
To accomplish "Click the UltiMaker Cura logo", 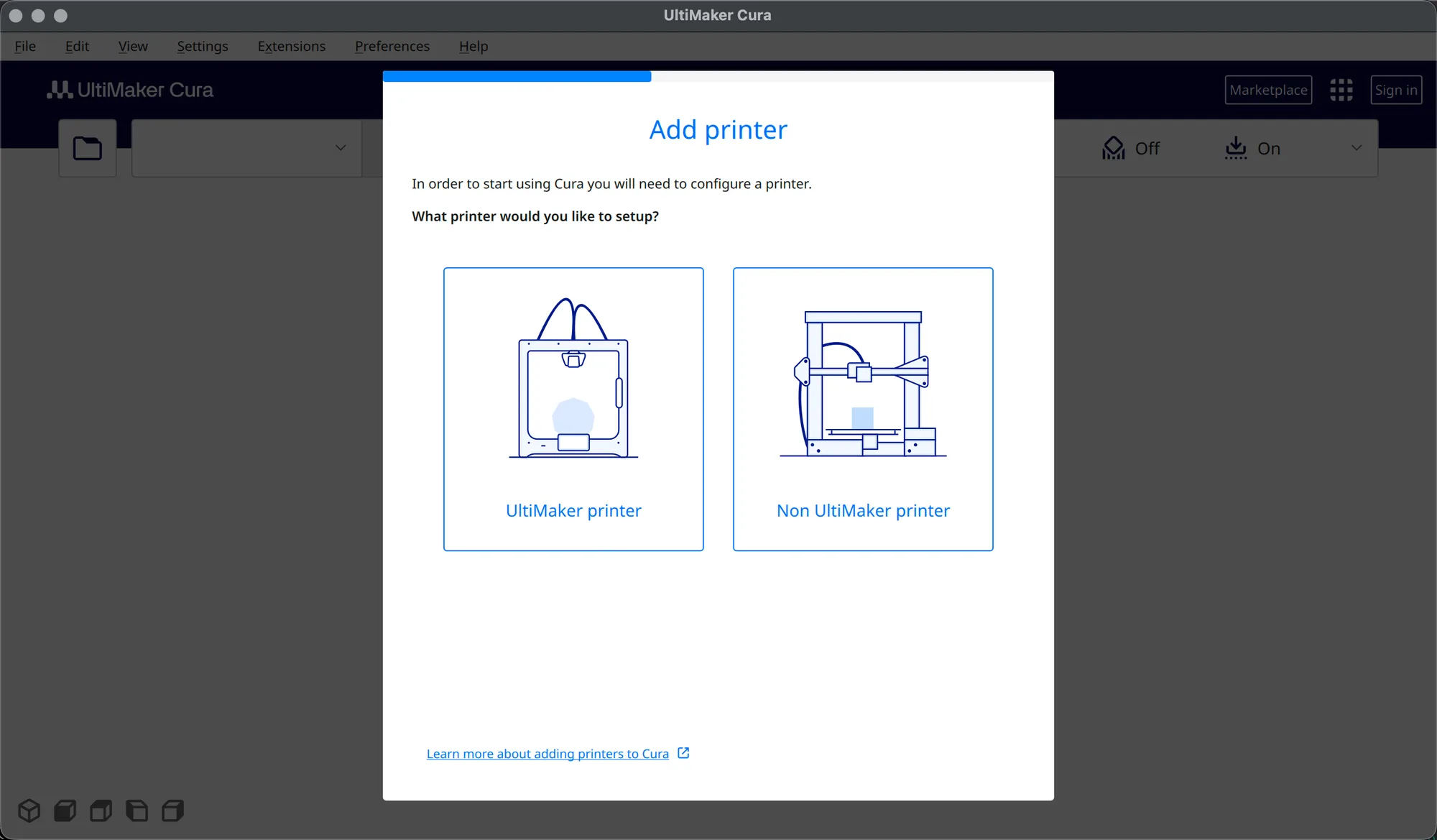I will (x=130, y=90).
